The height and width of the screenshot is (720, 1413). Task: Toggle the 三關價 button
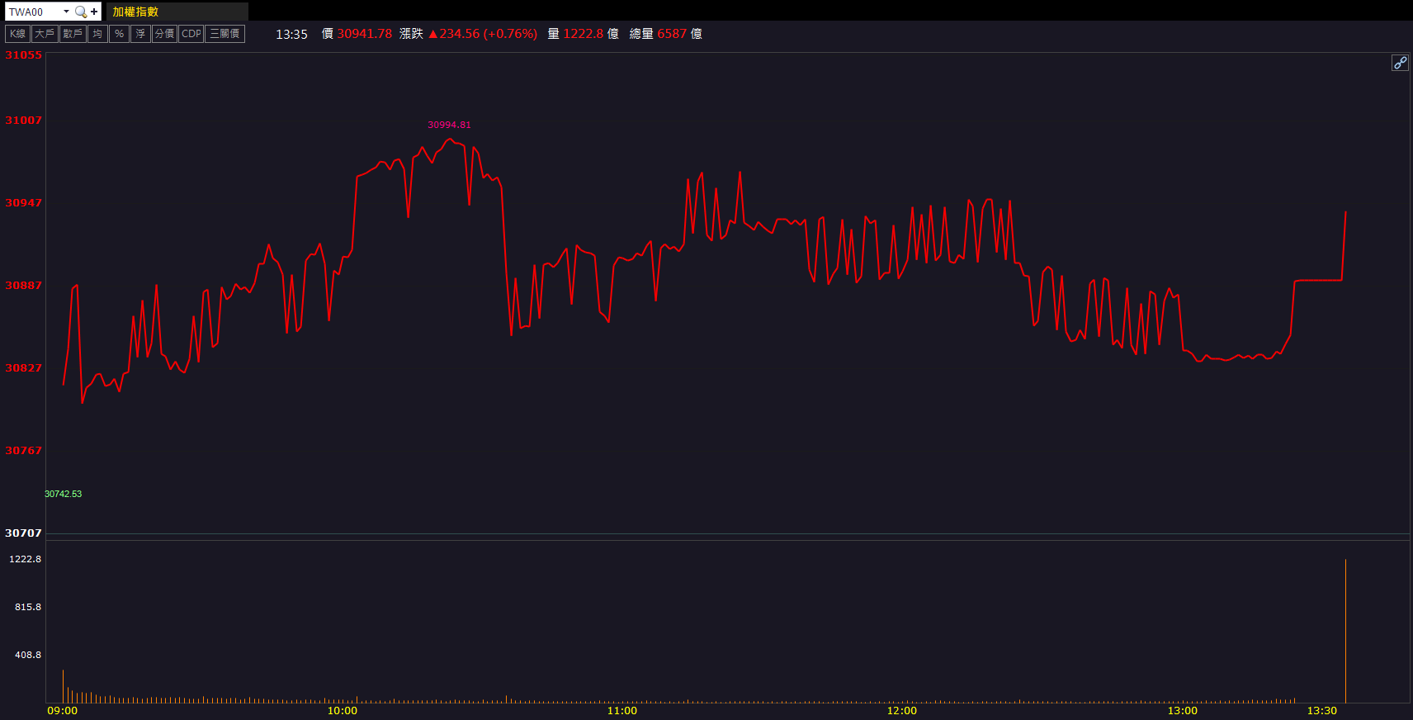225,34
